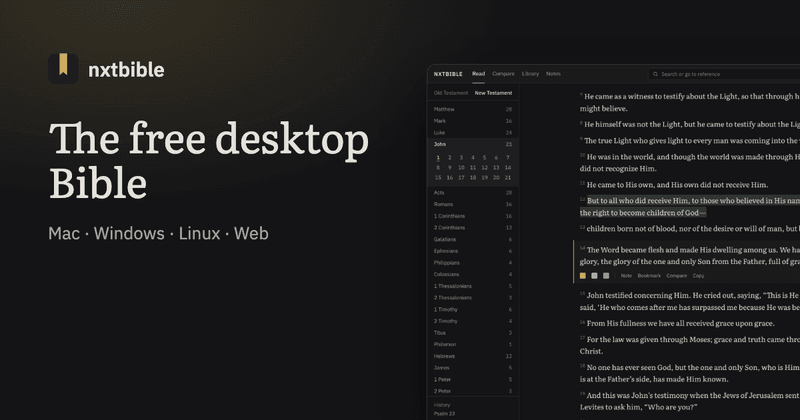Select verse 9 'The true Light'
The width and height of the screenshot is (800, 420).
point(690,140)
